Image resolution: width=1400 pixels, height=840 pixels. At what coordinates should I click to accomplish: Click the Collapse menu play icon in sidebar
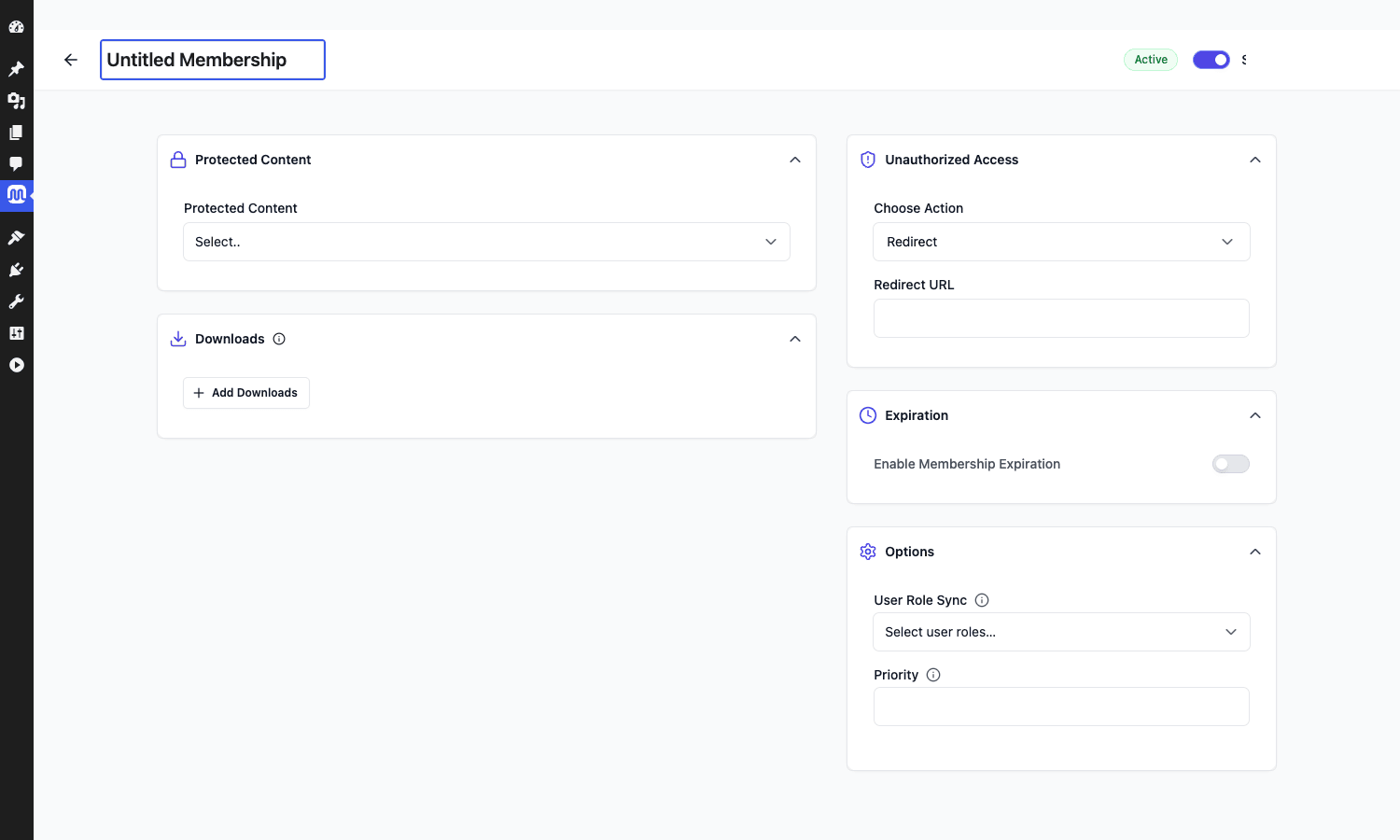point(16,365)
